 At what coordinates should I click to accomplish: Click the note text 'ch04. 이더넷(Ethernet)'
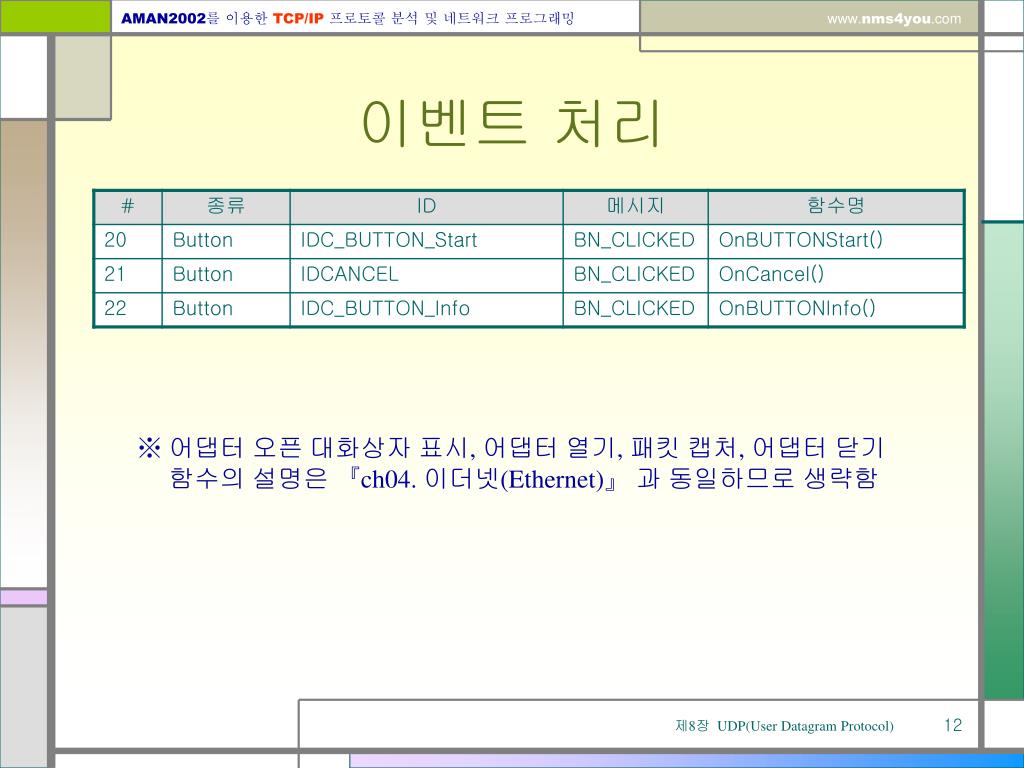(x=482, y=479)
